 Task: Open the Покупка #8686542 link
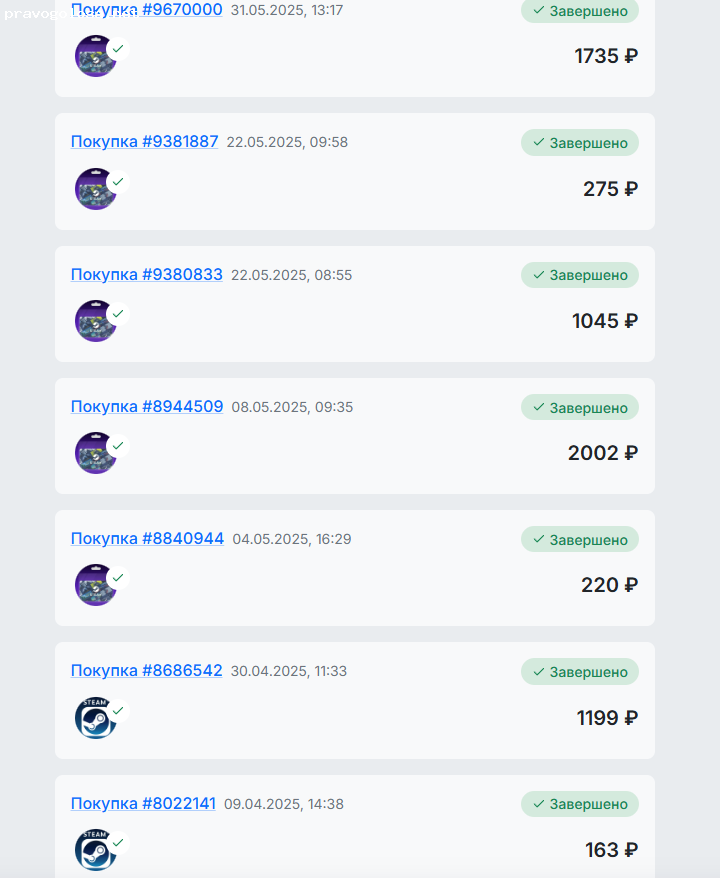[146, 670]
